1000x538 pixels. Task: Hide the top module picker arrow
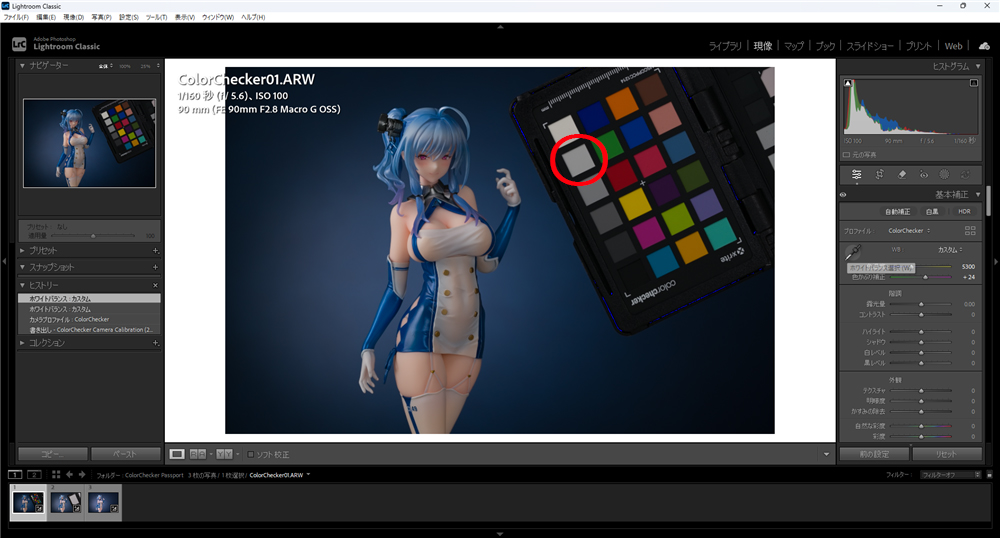(x=500, y=27)
